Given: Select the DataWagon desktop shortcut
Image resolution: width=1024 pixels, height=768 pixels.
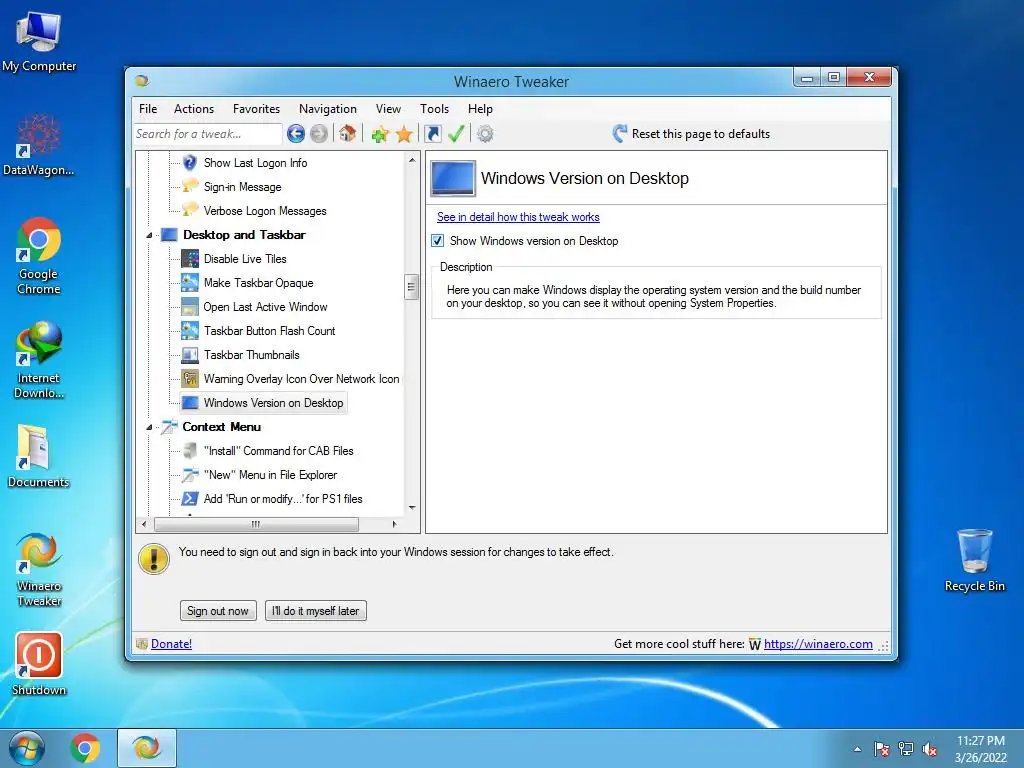Looking at the screenshot, I should click(39, 145).
